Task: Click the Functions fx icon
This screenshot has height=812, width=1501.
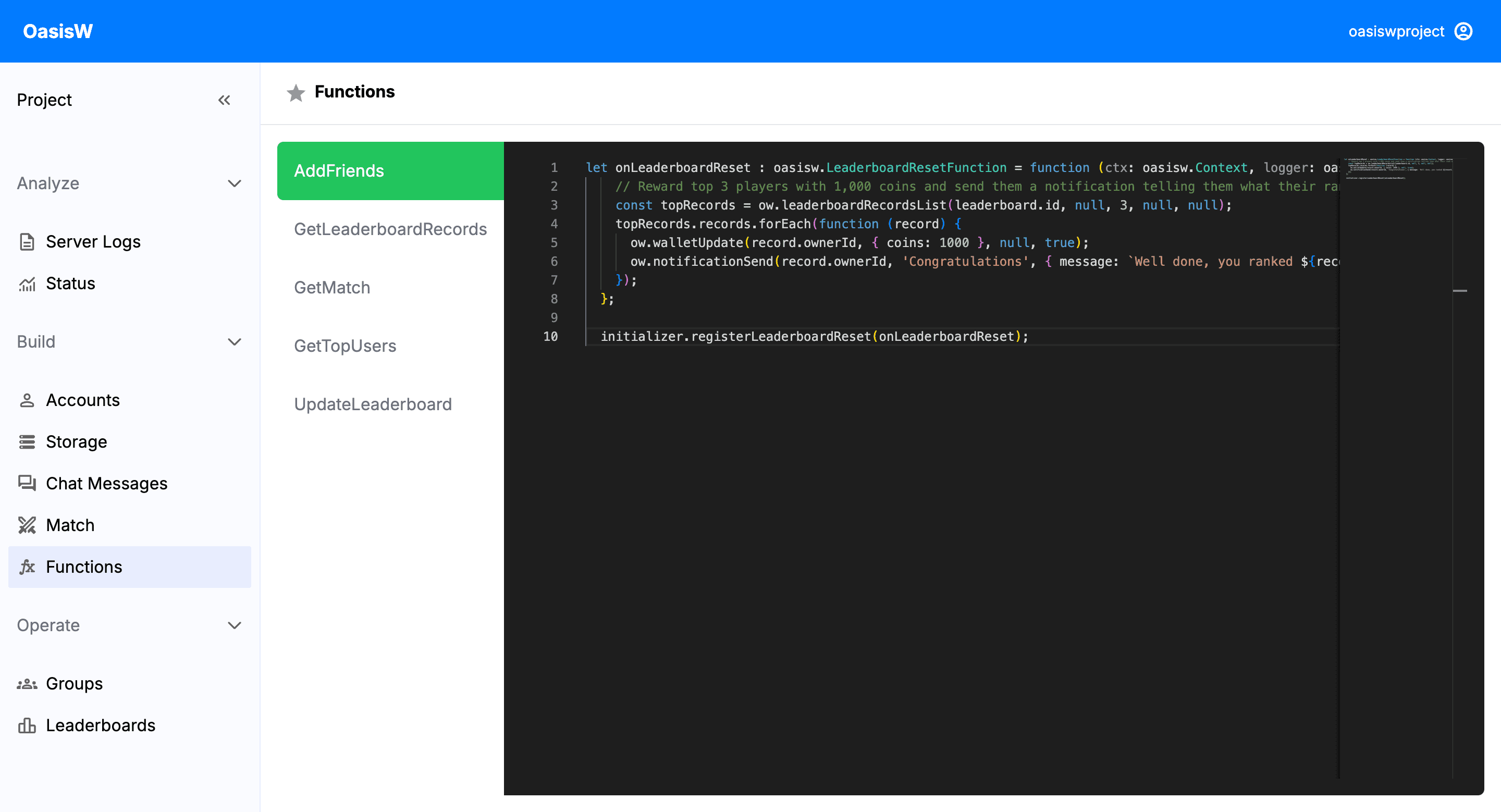Action: 27,567
